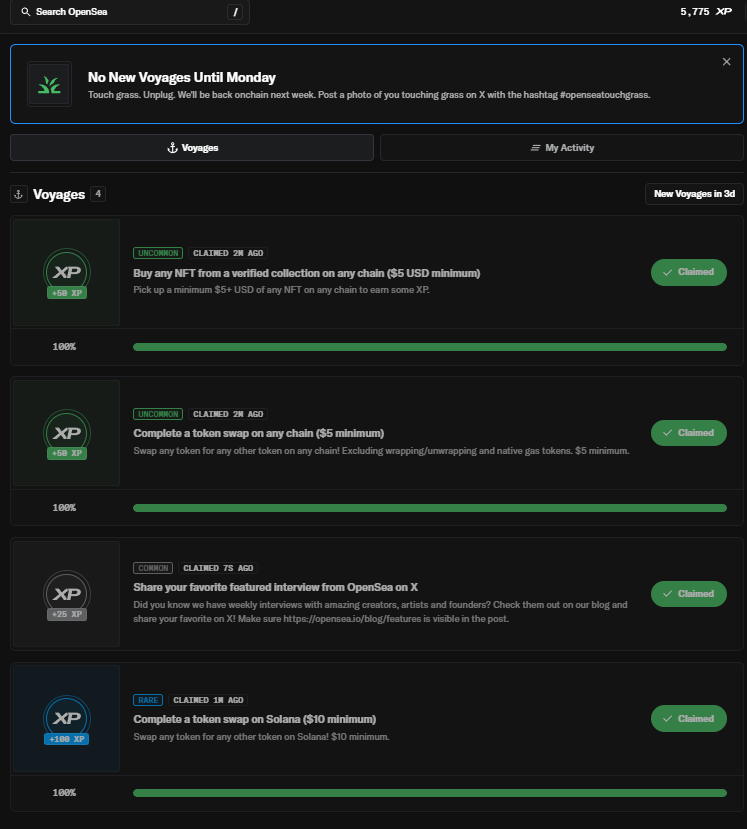Click the touch grass banner description
Screen dimensions: 747x829
tap(369, 95)
